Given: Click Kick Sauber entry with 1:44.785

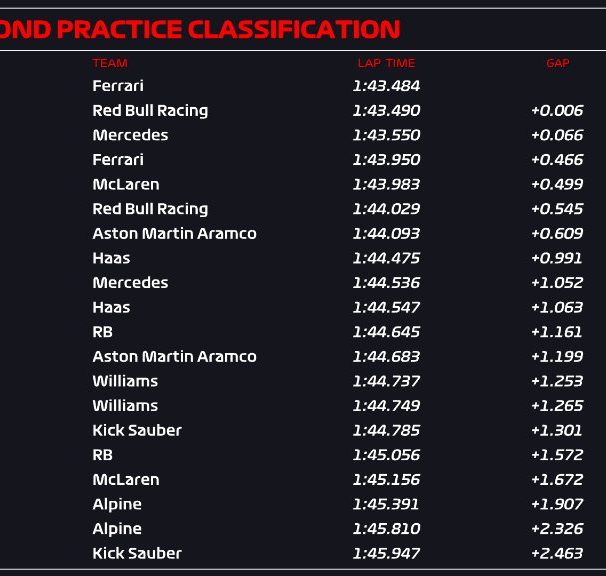Looking at the screenshot, I should coord(137,431).
